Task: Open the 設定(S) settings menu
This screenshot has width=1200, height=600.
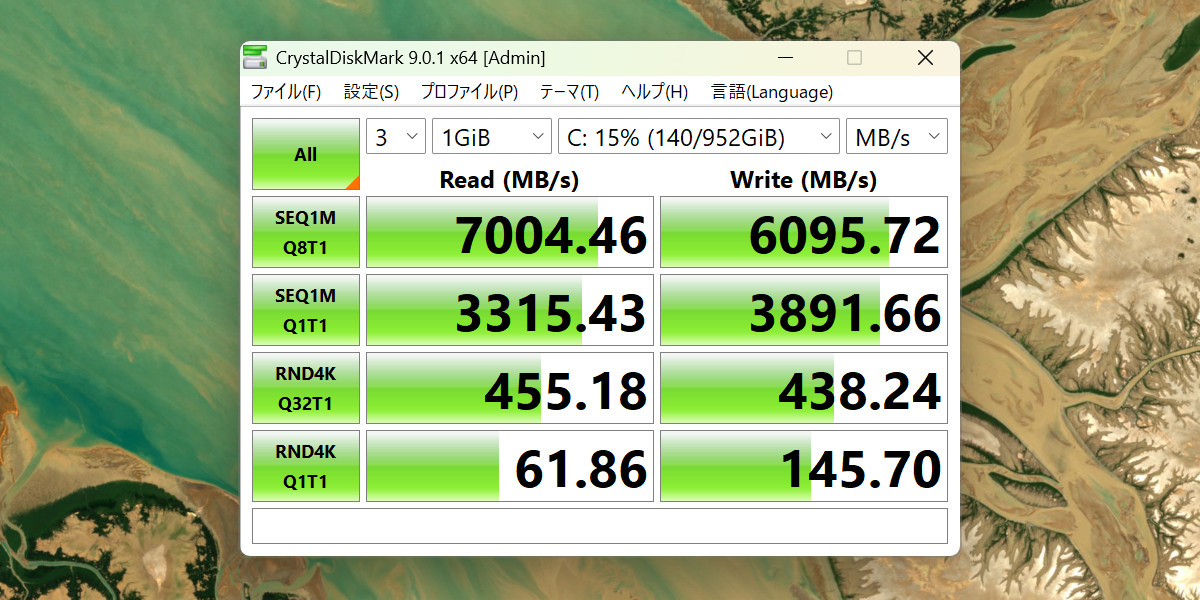Action: coord(371,92)
